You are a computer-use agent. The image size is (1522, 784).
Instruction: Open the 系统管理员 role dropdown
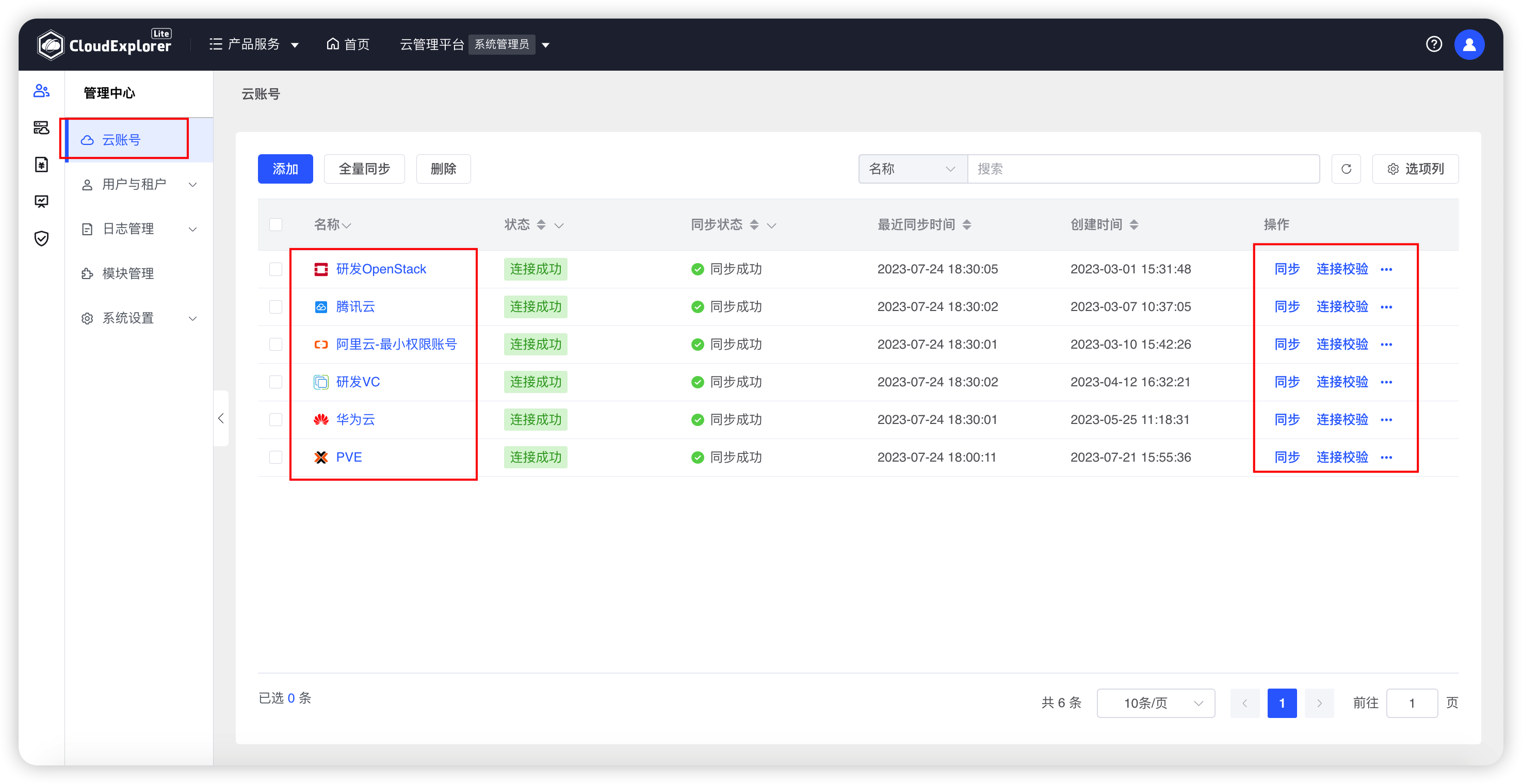coord(509,44)
